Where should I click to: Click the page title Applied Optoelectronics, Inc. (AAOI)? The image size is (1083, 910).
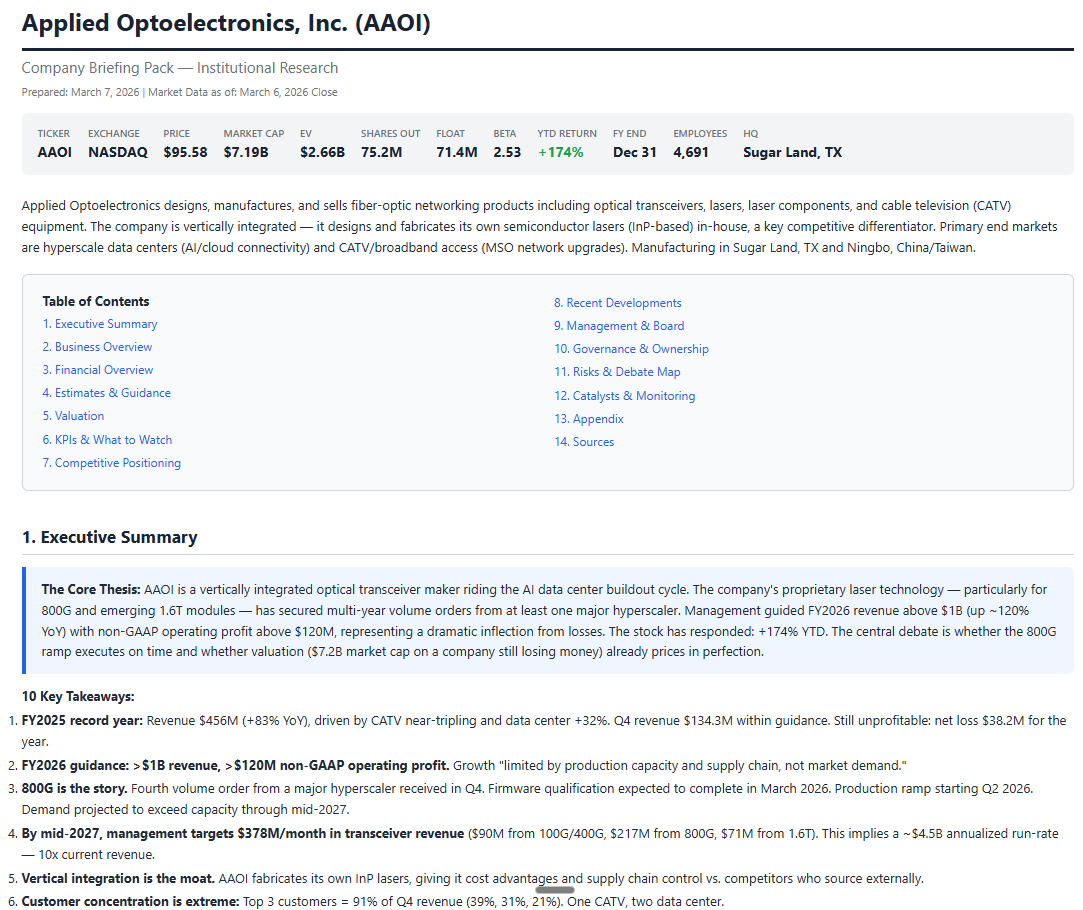point(226,23)
